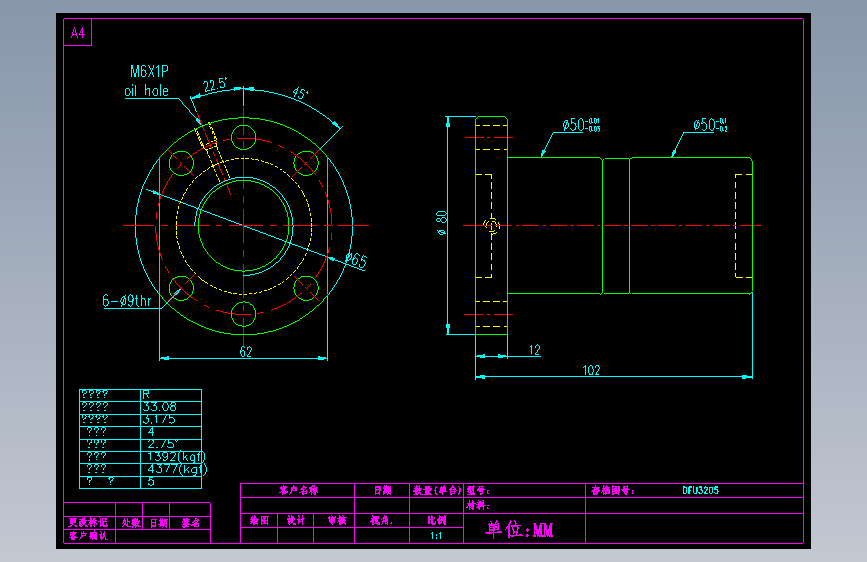Click the table value "1392(kgf)"
Screen dimensions: 867x562
[176, 456]
